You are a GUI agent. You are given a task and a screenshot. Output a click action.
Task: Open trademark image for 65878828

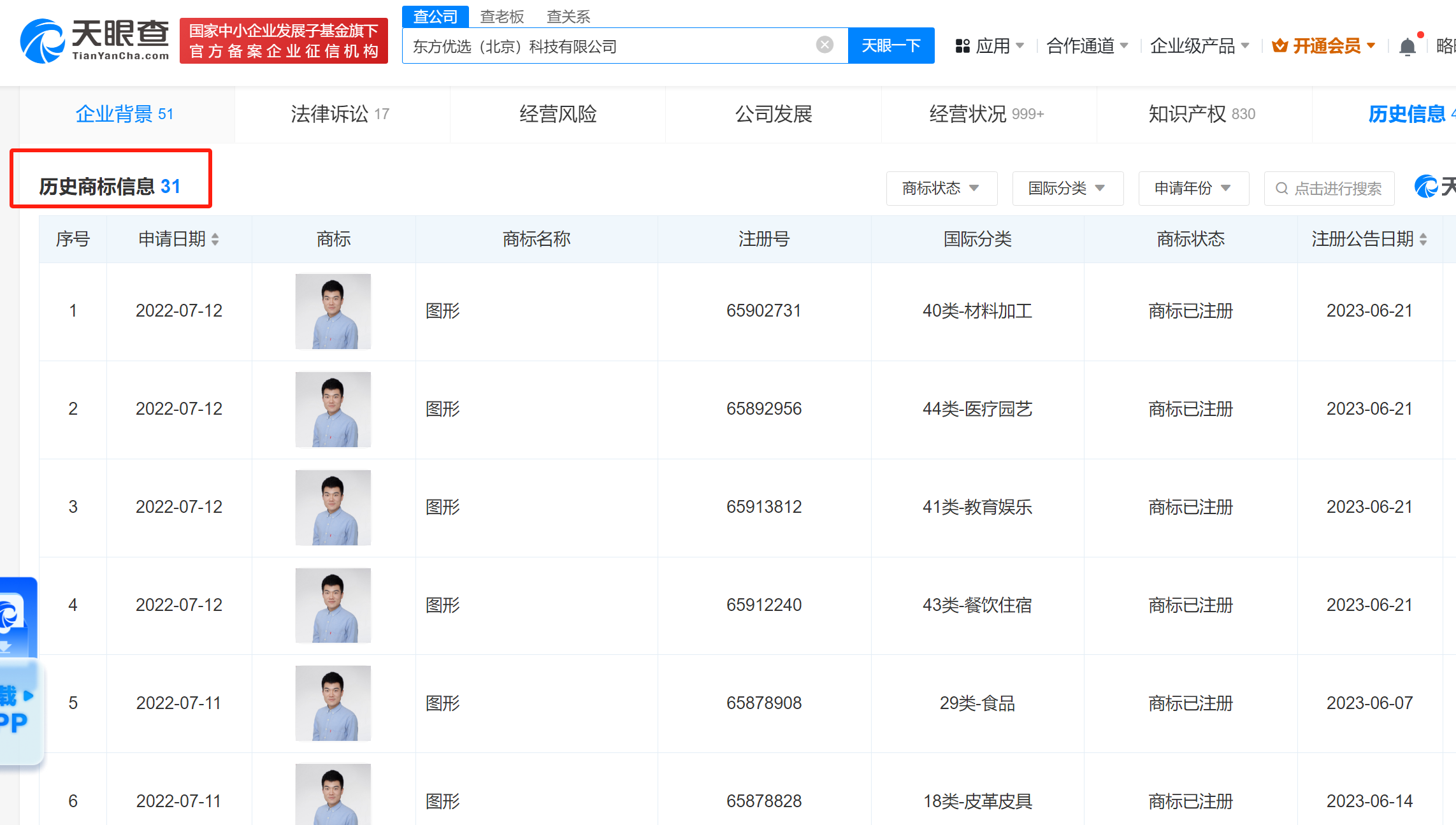click(x=333, y=794)
